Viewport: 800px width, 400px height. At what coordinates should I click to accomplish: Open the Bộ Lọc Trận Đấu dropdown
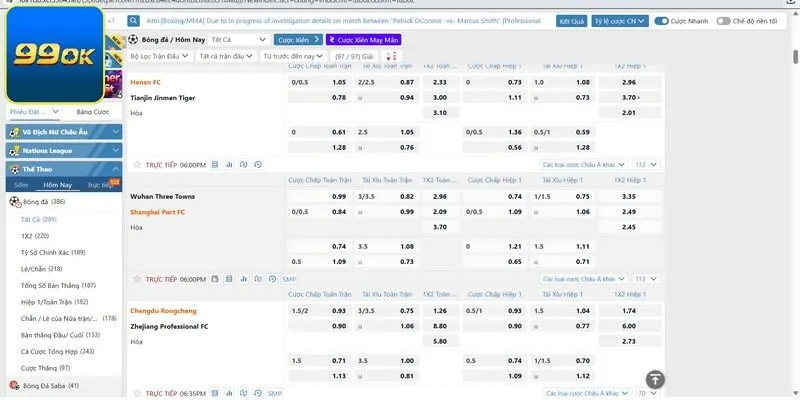(159, 57)
